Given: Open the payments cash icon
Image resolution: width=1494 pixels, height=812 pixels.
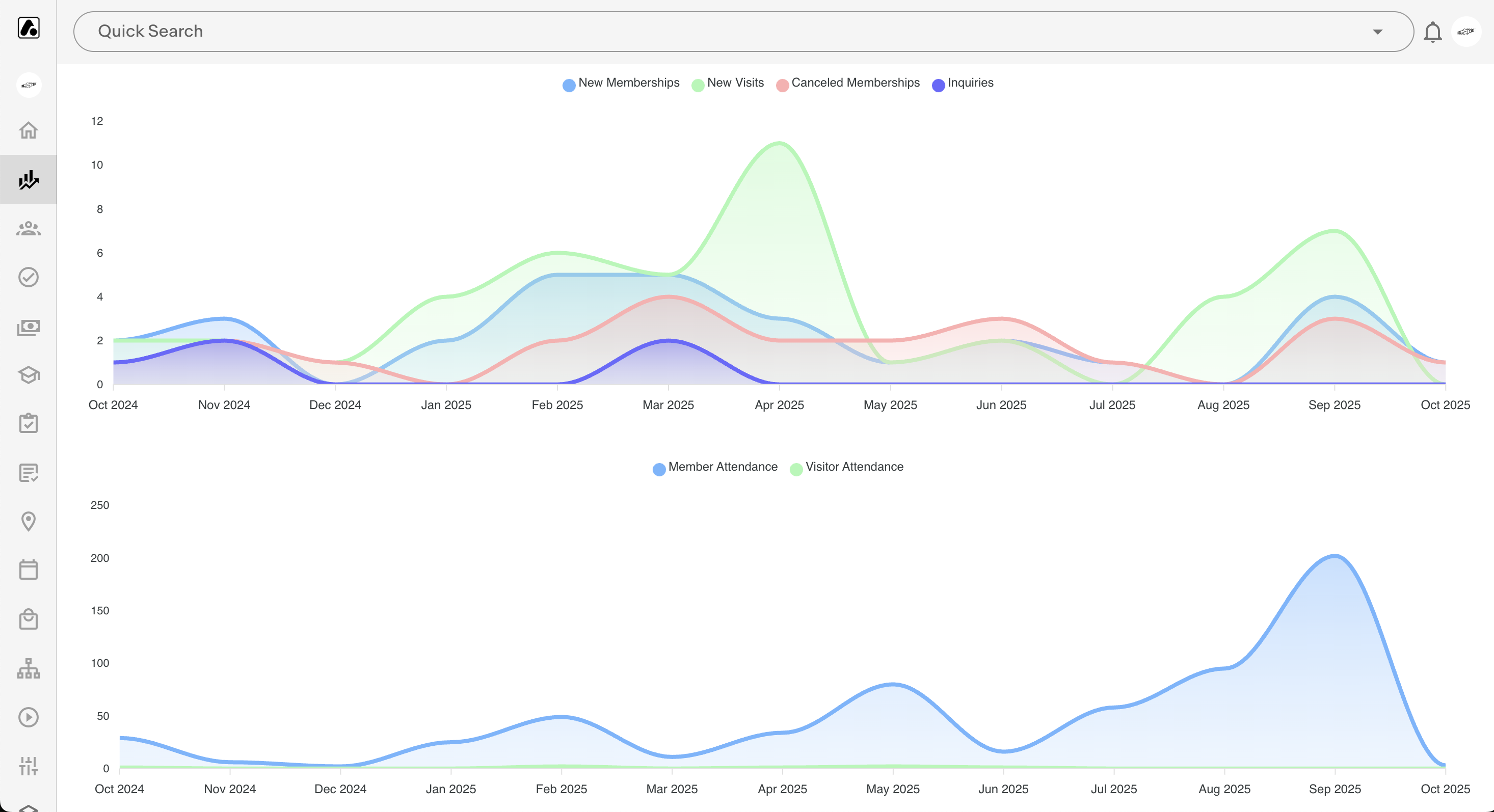Looking at the screenshot, I should coord(28,328).
